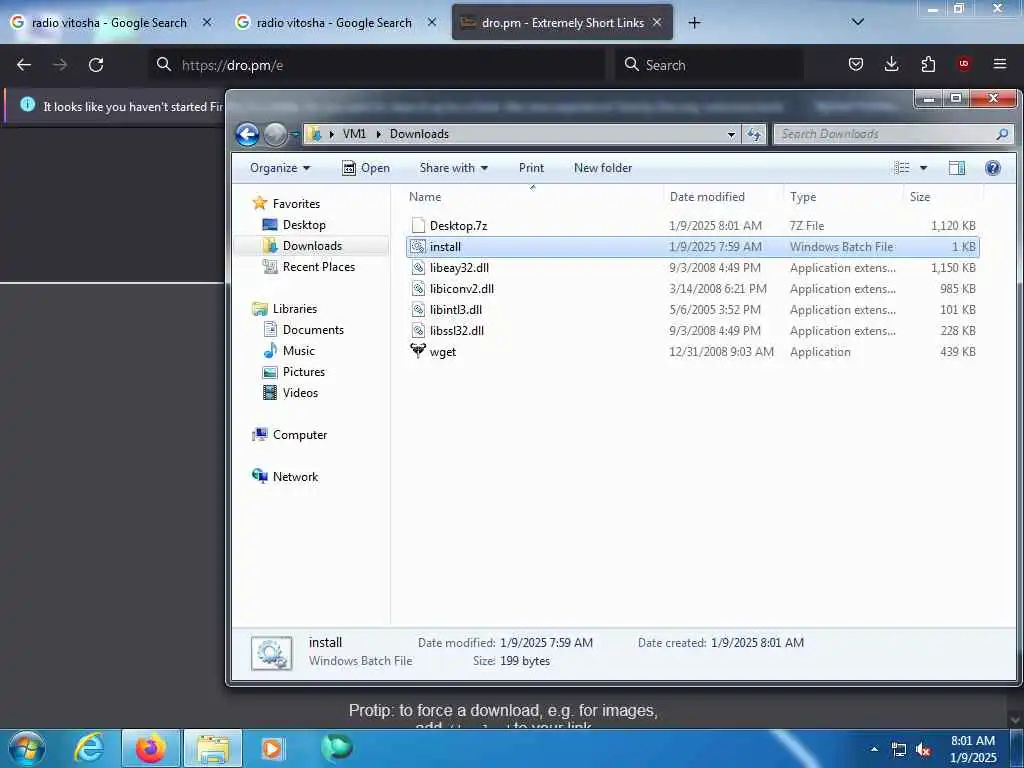
Task: Open Explorer recent pages dropdown arrow
Action: [x=295, y=135]
